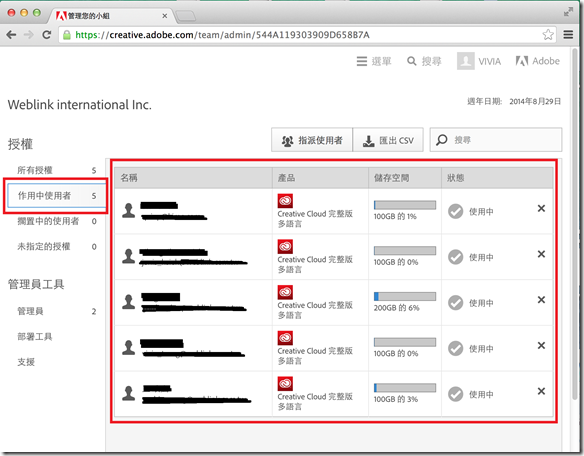Toggle fullscreen with the expand arrows
Viewport: 584px width, 456px height.
tap(568, 12)
